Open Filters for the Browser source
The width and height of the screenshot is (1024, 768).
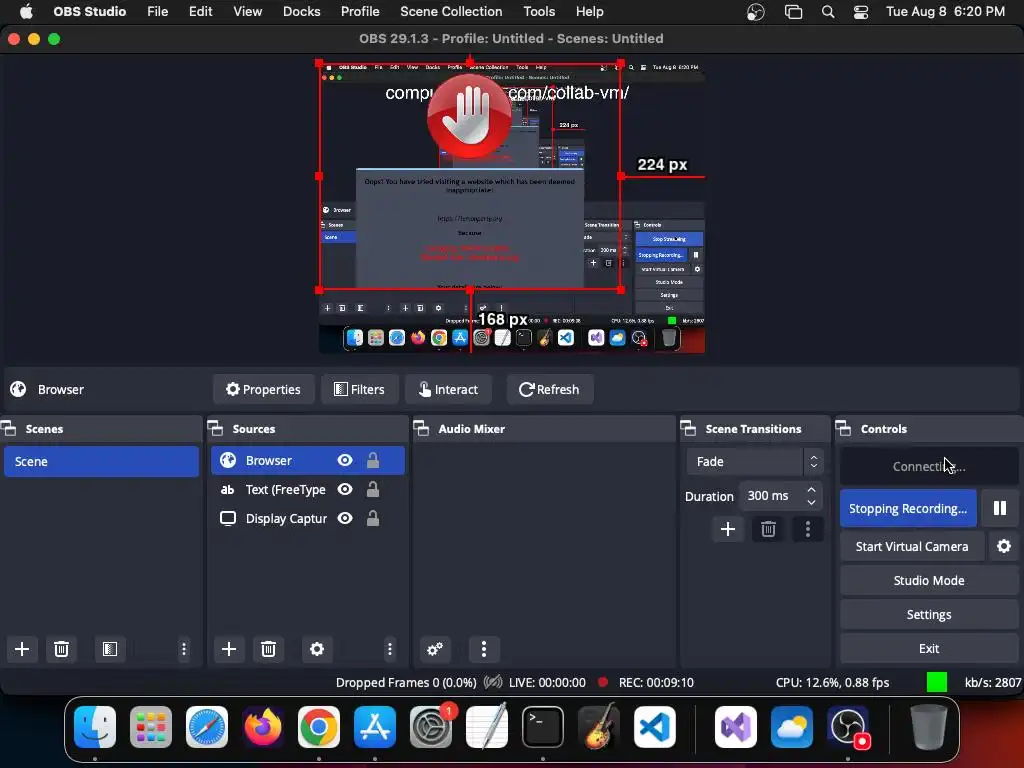point(359,389)
